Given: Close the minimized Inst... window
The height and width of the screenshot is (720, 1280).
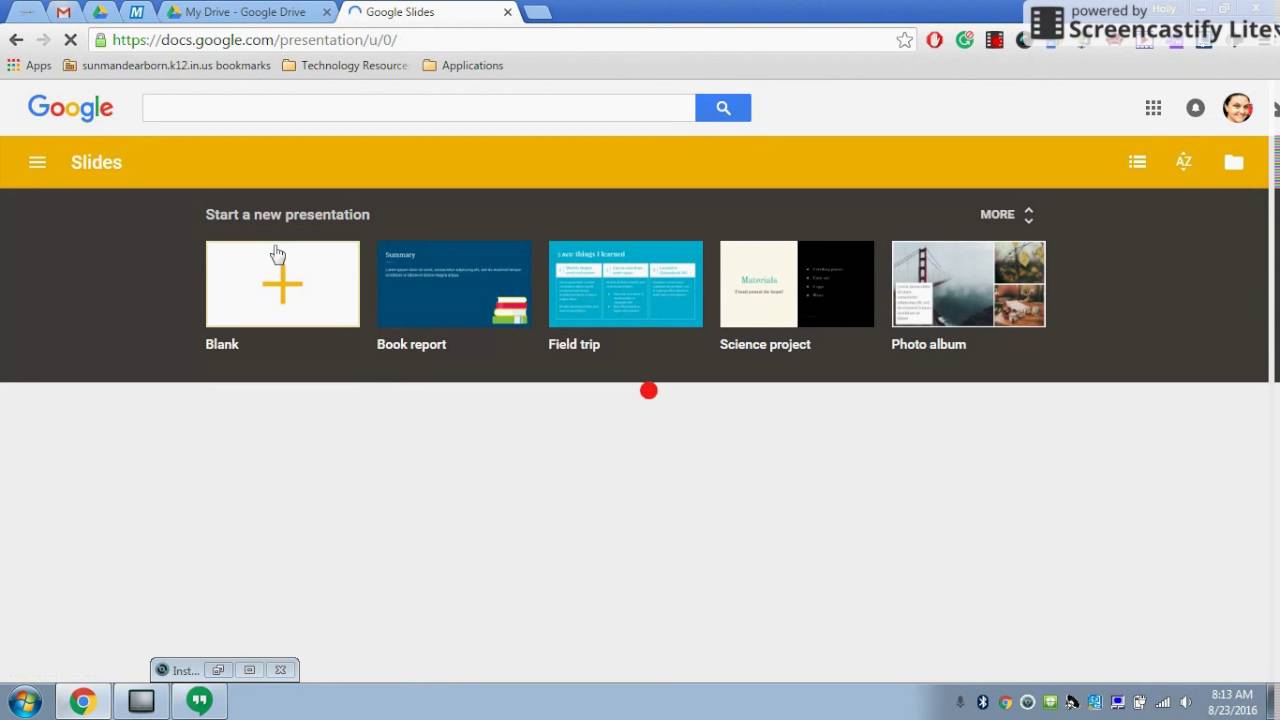Looking at the screenshot, I should [x=280, y=670].
